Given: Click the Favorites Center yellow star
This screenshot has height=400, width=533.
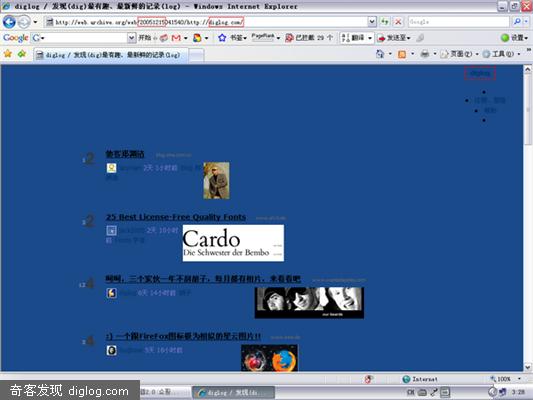Looking at the screenshot, I should 8,54.
